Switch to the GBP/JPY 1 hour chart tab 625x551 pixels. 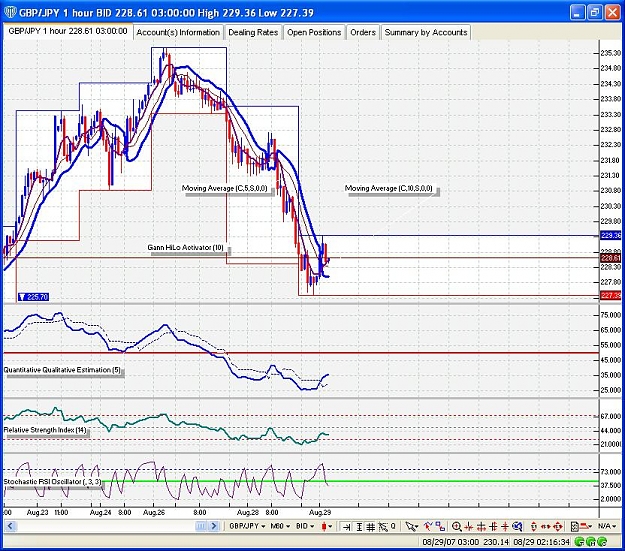point(68,31)
